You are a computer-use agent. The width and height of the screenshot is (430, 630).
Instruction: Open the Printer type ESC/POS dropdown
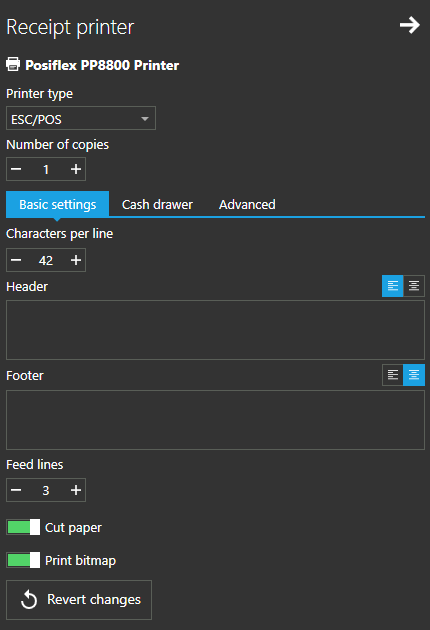point(81,119)
